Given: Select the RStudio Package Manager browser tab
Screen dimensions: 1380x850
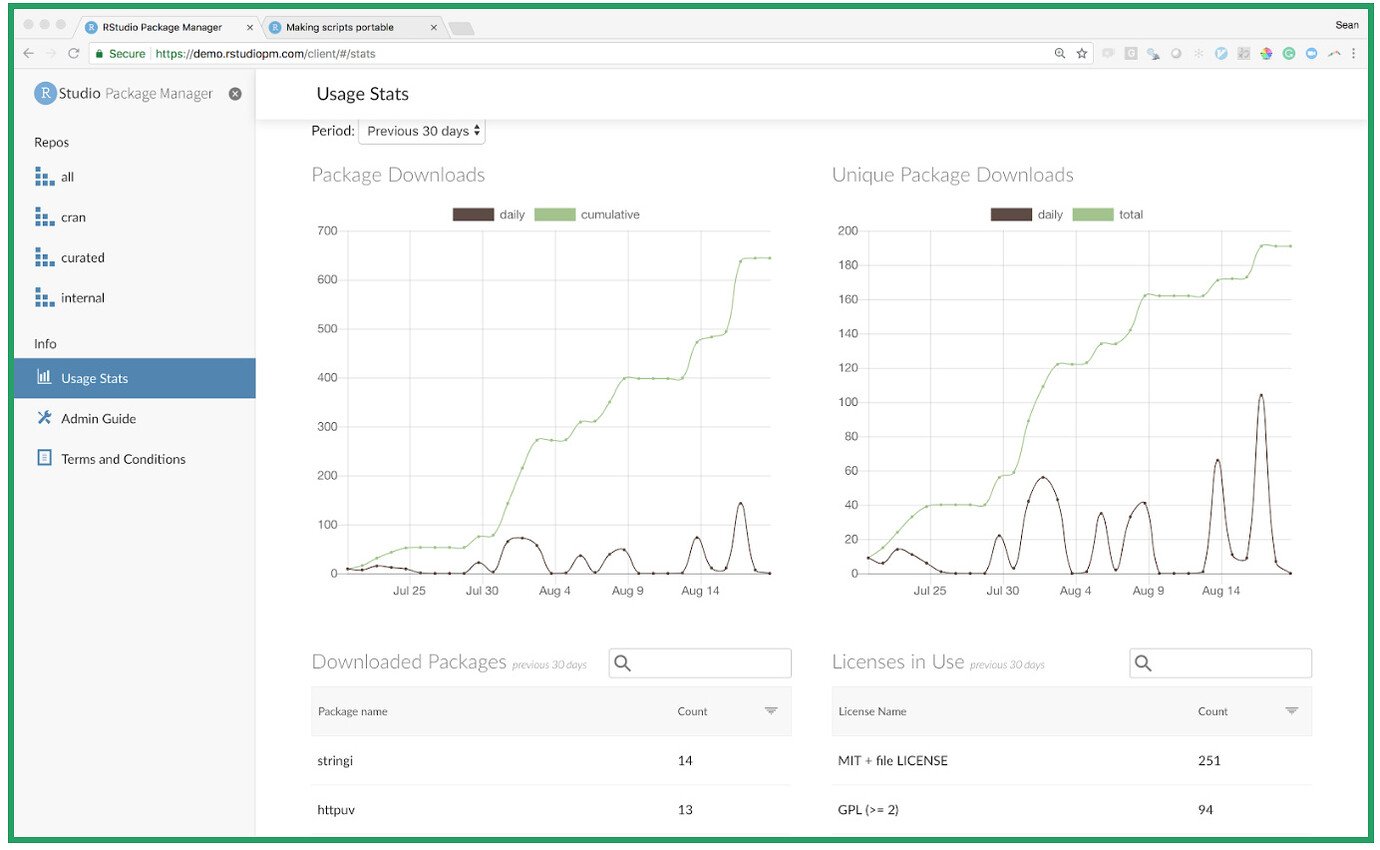Looking at the screenshot, I should [160, 27].
